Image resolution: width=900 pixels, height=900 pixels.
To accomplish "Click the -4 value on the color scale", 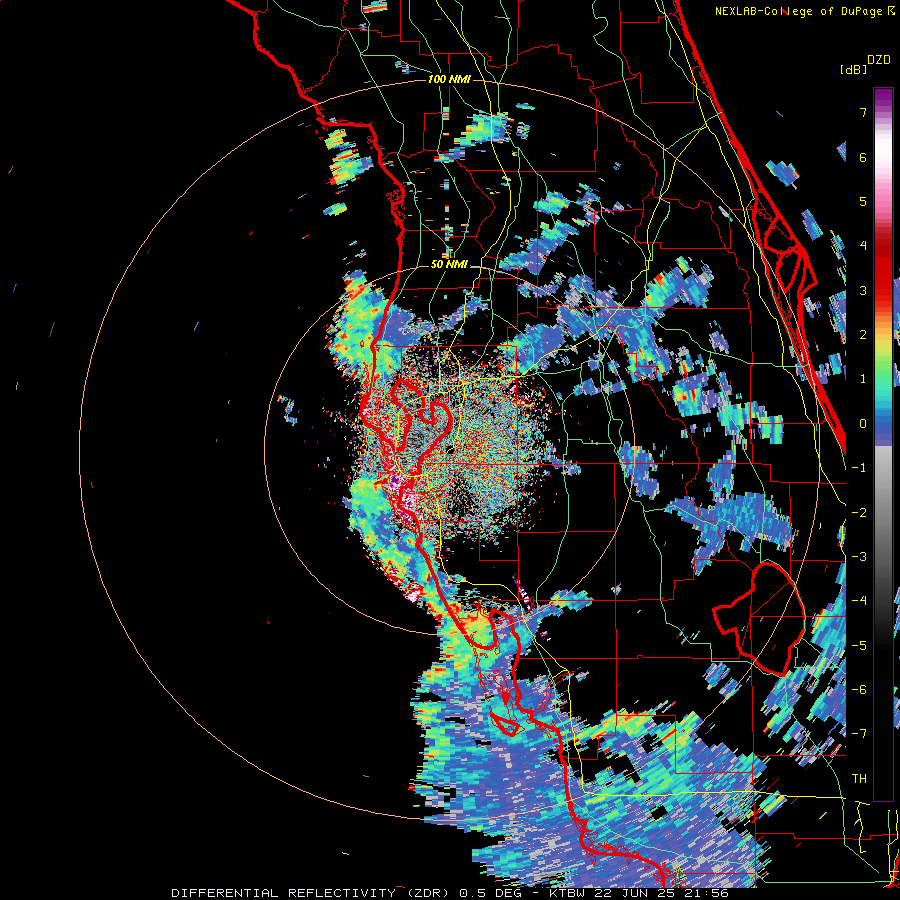I will point(859,601).
